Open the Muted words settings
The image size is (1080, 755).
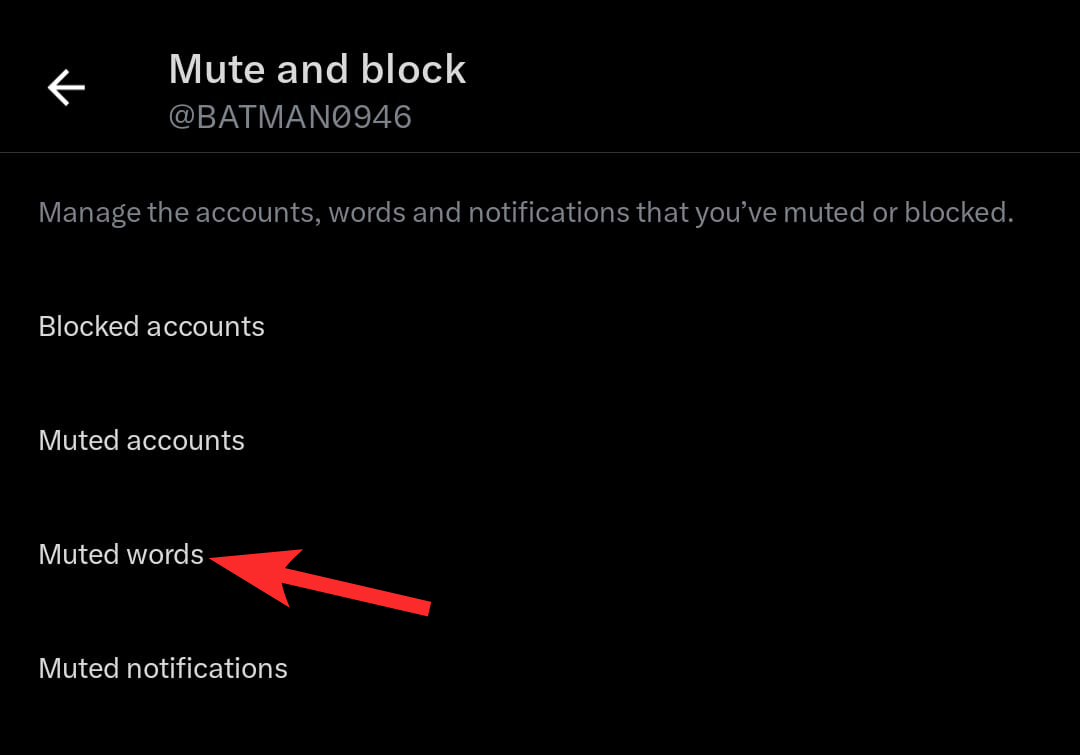[121, 555]
